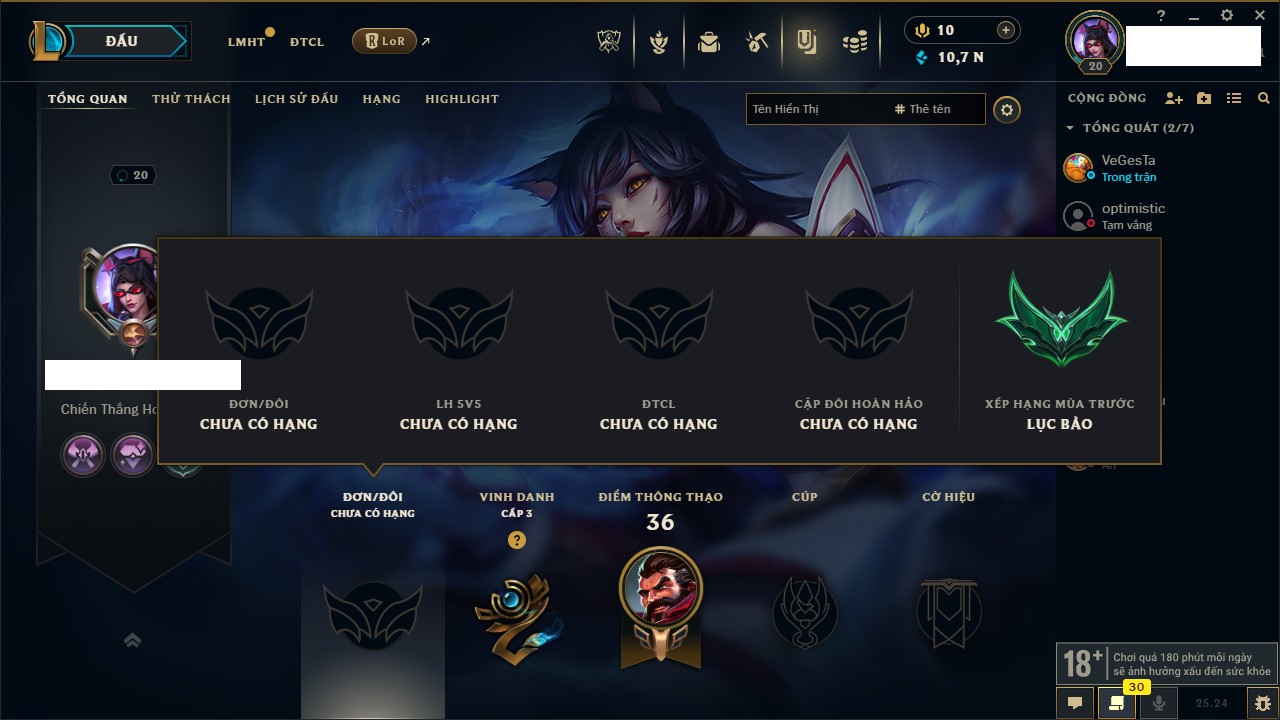Image resolution: width=1280 pixels, height=720 pixels.
Task: Toggle the friends list view icon
Action: (x=1234, y=98)
